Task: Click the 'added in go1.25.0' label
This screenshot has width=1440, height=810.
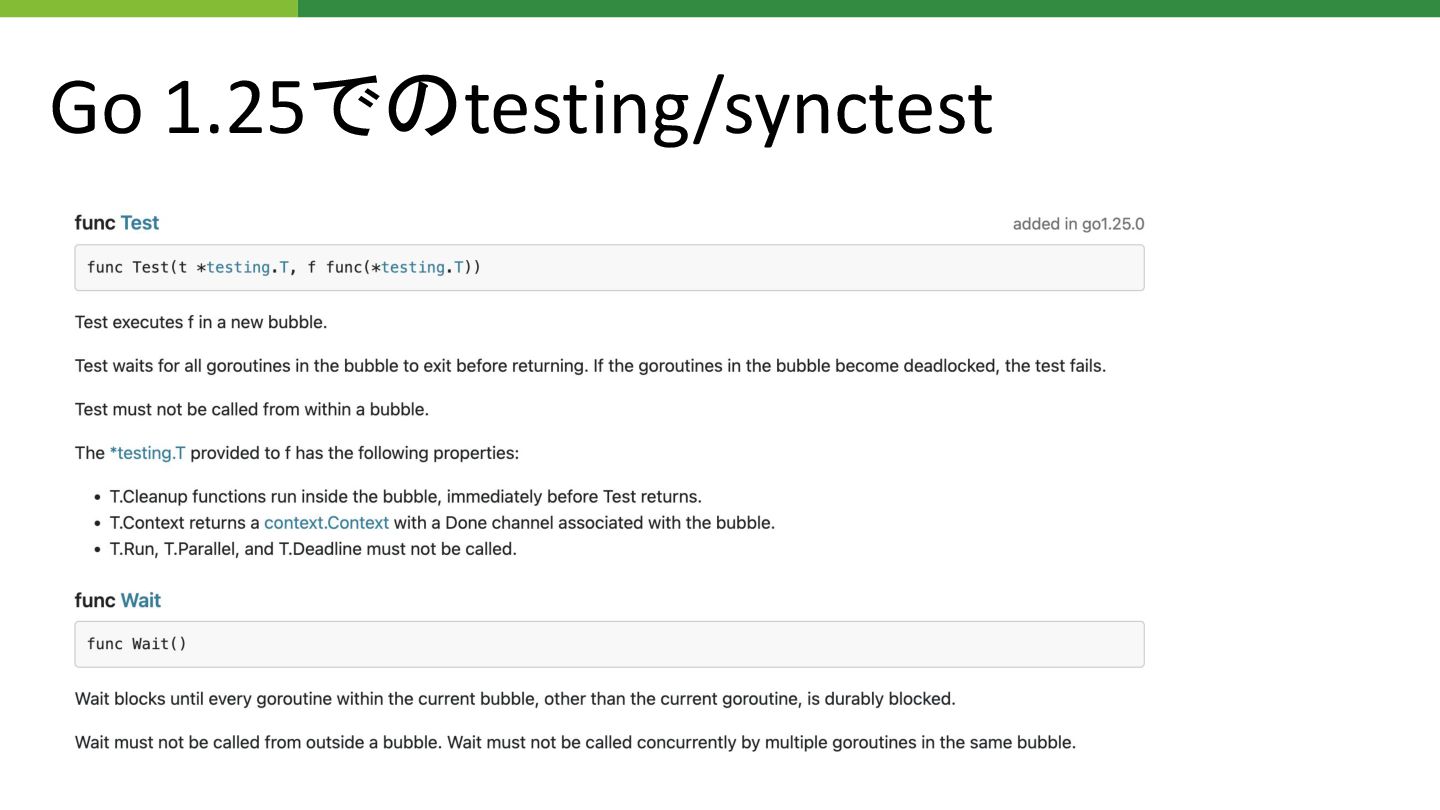Action: click(1078, 224)
